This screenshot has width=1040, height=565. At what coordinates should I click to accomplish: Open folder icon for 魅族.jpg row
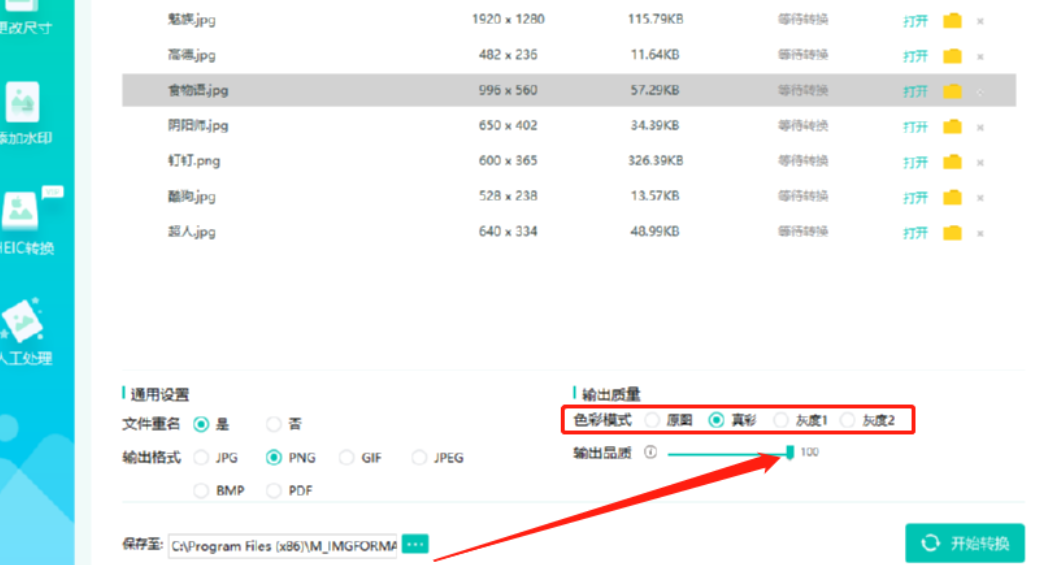pos(952,21)
